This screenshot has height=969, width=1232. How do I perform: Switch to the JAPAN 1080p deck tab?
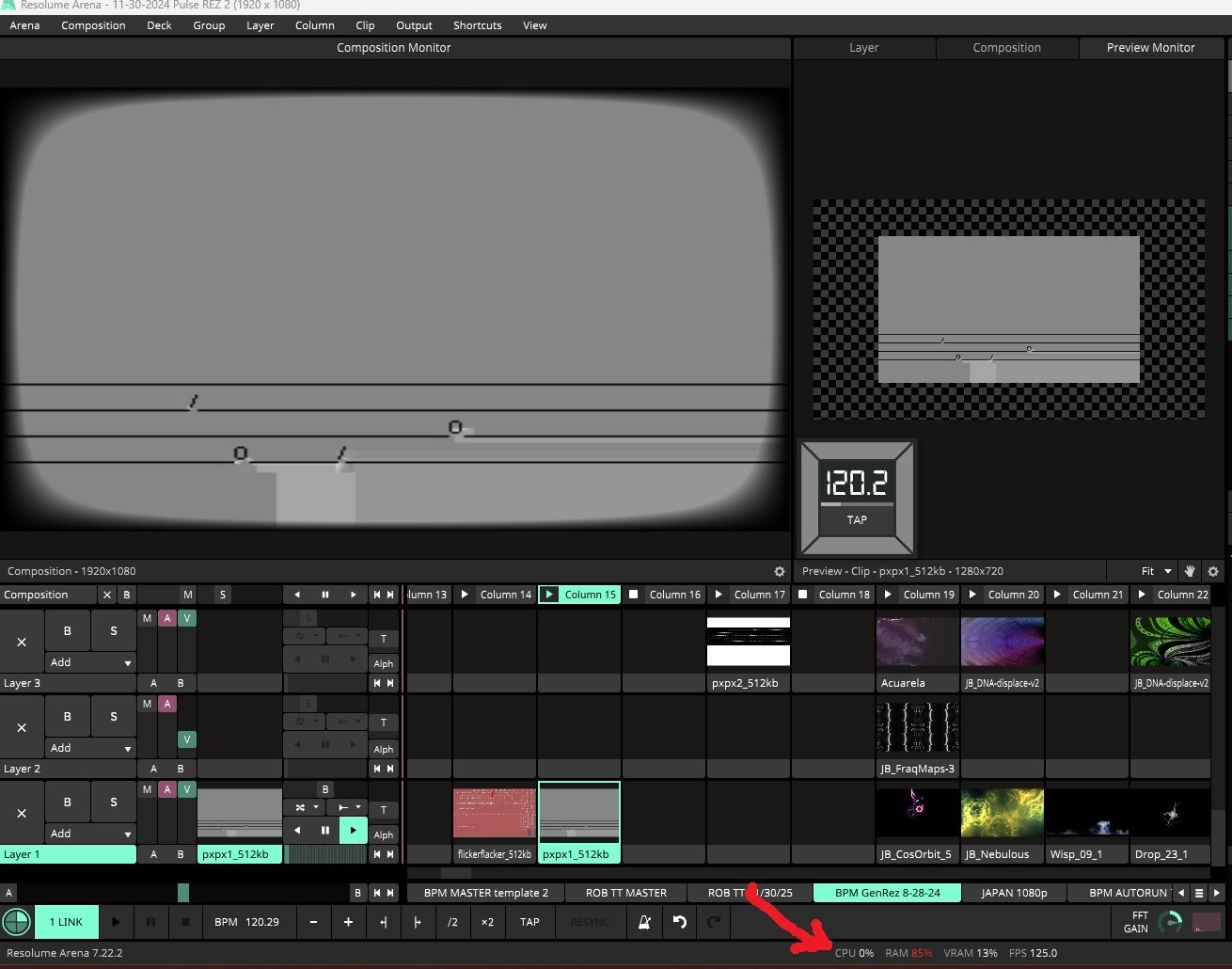click(x=1014, y=893)
